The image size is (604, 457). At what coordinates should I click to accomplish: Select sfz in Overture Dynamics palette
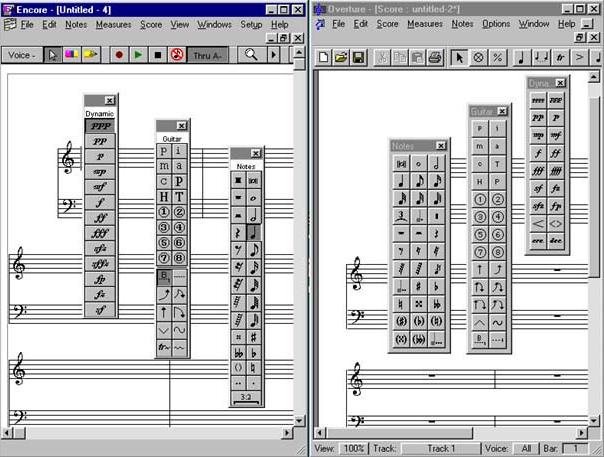(x=538, y=206)
